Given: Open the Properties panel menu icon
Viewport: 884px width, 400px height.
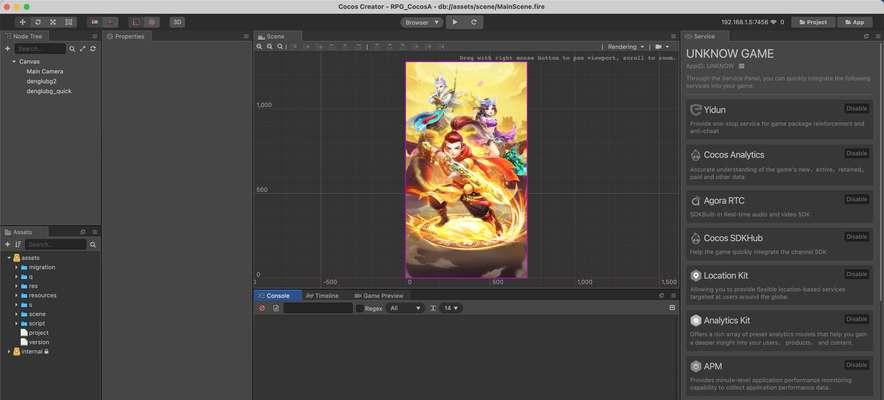Looking at the screenshot, I should pyautogui.click(x=246, y=36).
